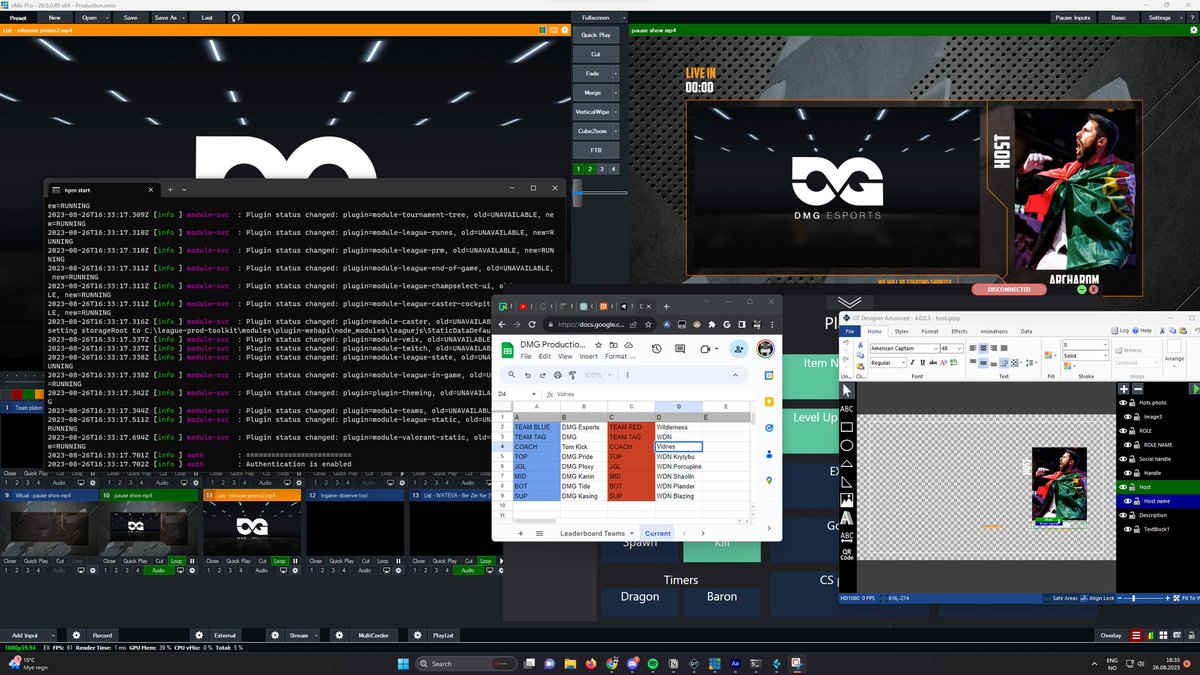Click undo arrow in Sheets toolbar
1200x675 pixels.
point(527,375)
